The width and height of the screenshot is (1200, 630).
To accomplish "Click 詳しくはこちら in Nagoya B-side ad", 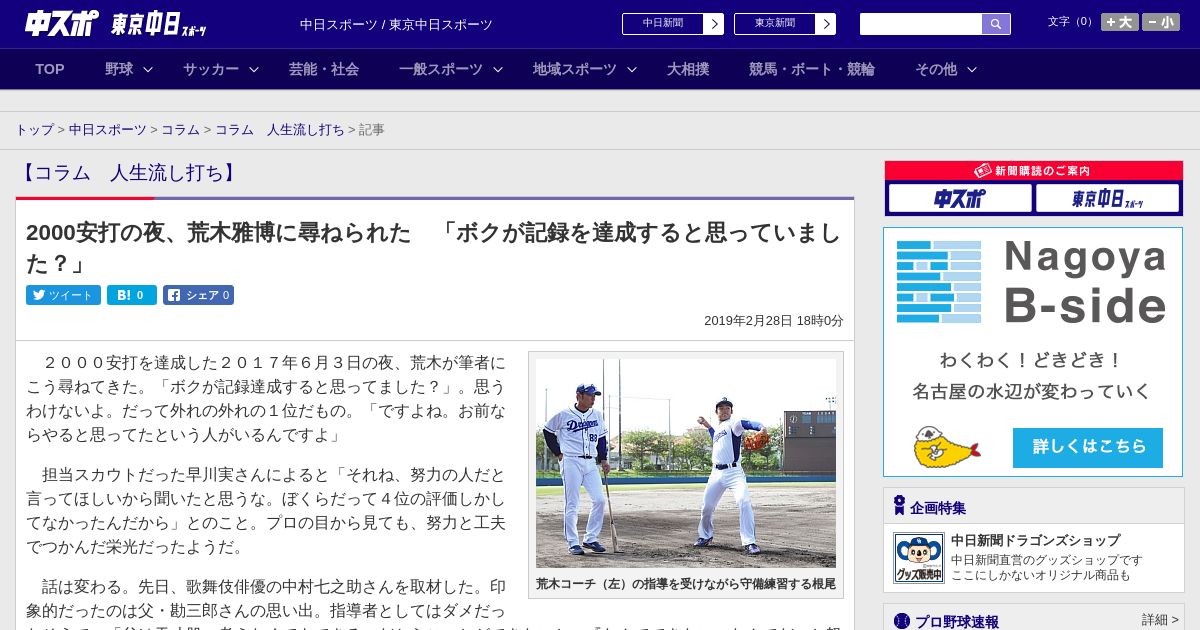I will [x=1088, y=448].
